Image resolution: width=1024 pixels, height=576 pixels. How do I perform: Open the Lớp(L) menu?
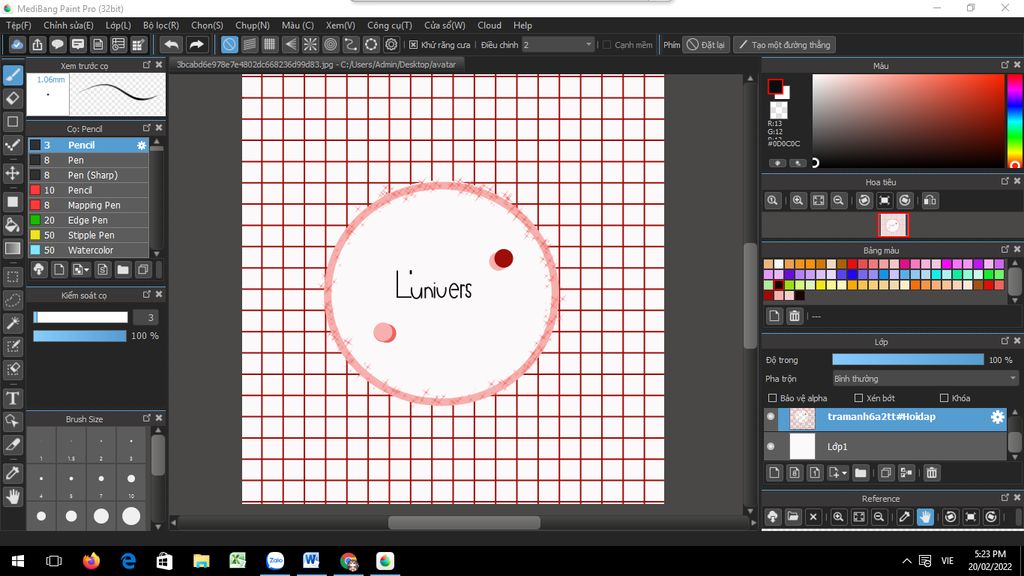[118, 25]
